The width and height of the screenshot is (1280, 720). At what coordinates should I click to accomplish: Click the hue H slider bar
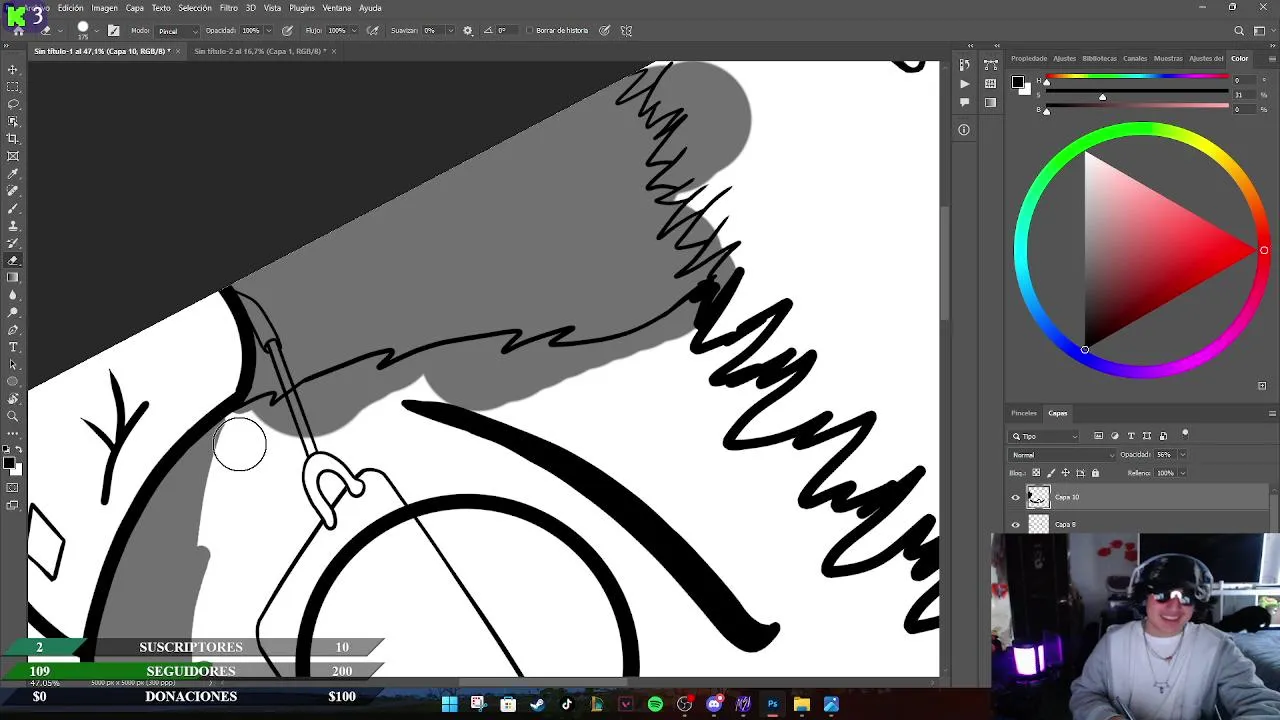1137,77
